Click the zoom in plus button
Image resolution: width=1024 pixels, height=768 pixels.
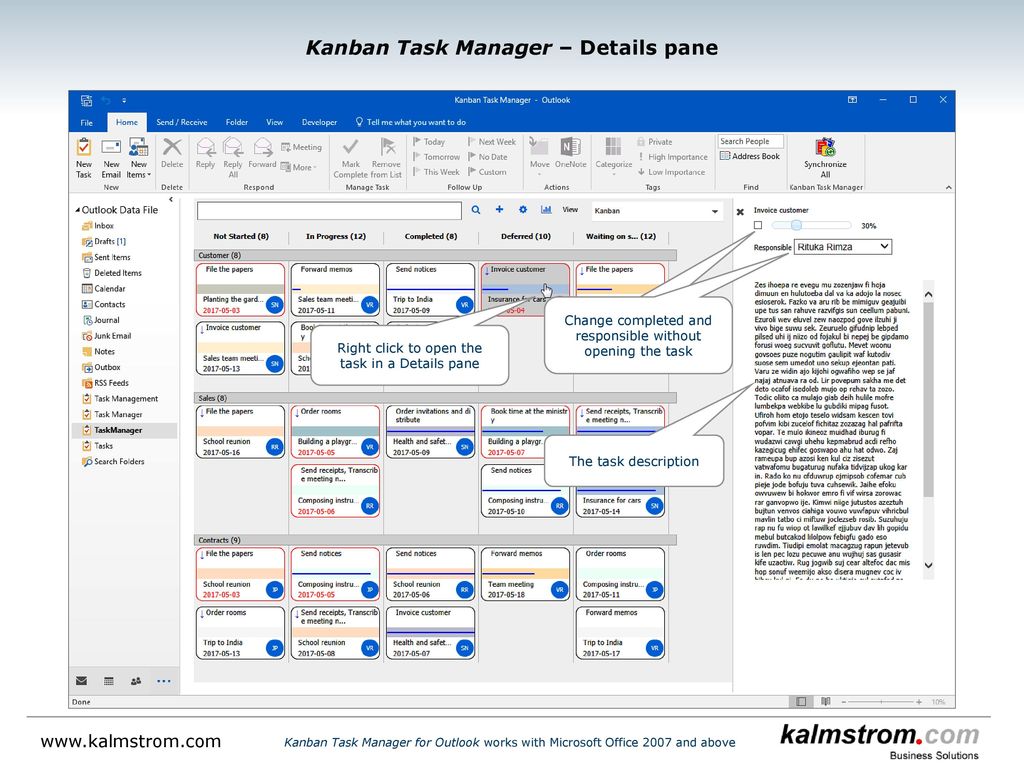(x=919, y=702)
